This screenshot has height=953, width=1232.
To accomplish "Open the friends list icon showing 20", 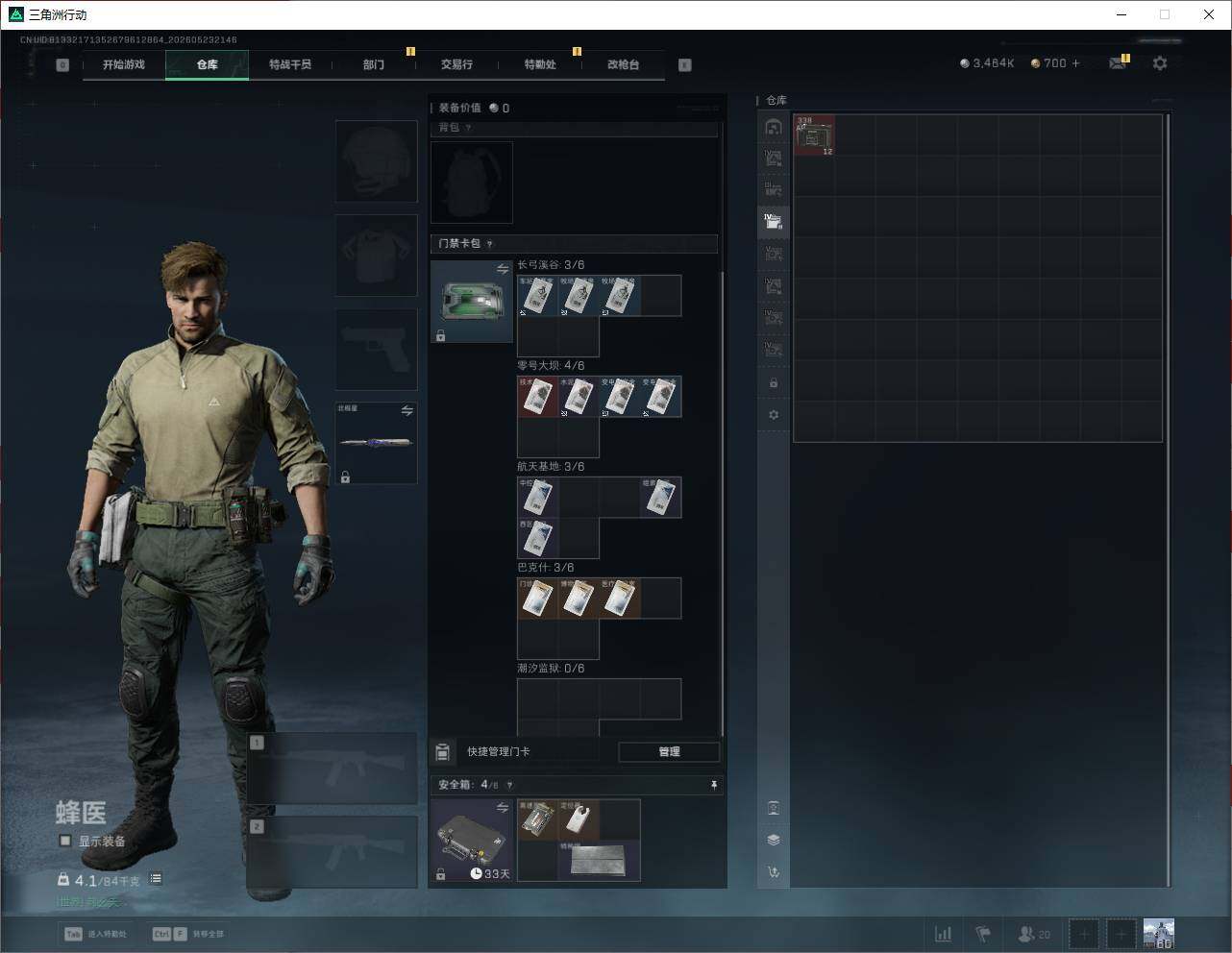I will point(1034,934).
